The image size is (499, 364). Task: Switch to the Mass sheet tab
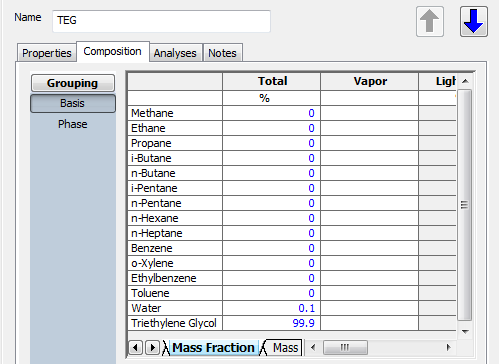click(x=285, y=348)
